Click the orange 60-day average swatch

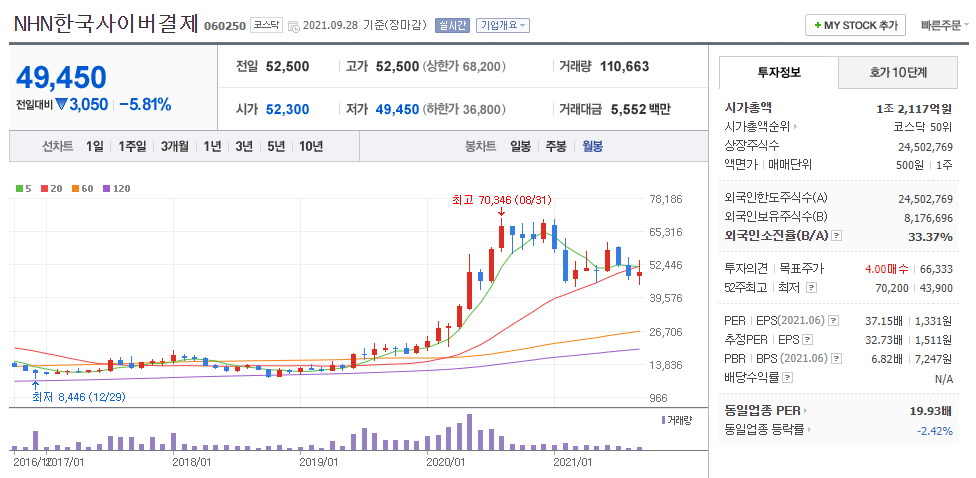75,189
